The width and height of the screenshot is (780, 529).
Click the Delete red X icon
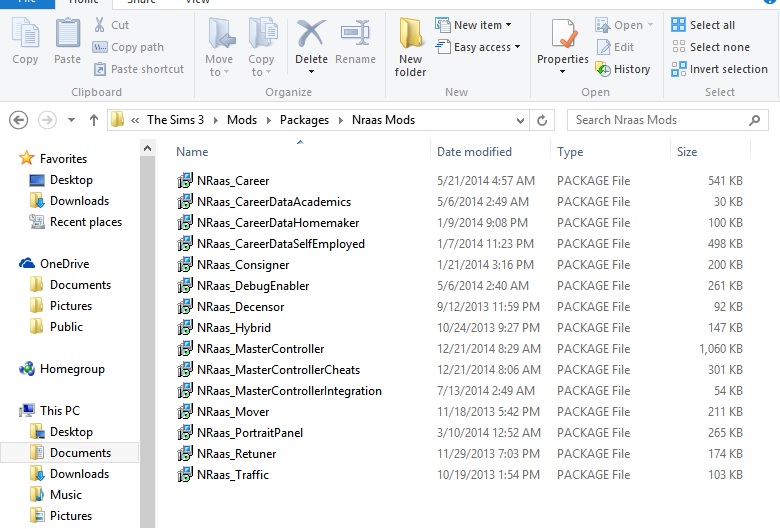pos(311,34)
